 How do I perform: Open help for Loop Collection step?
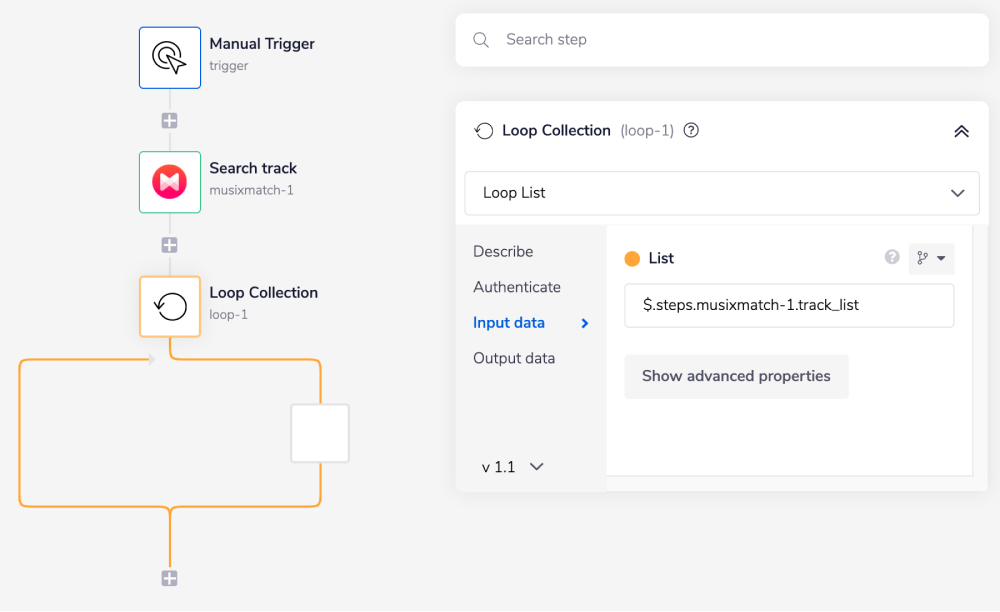(x=691, y=131)
